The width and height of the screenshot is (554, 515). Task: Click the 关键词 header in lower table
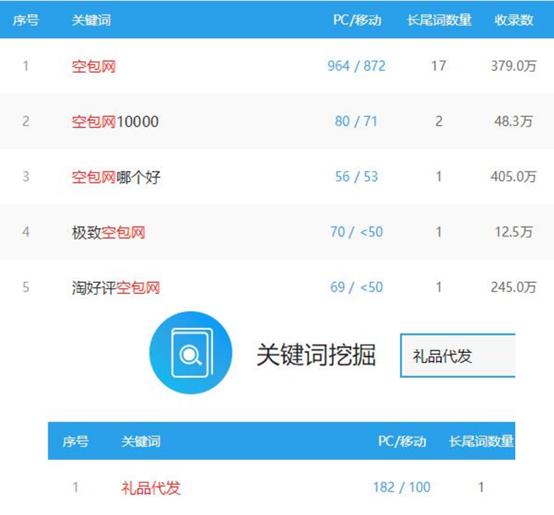click(x=141, y=441)
